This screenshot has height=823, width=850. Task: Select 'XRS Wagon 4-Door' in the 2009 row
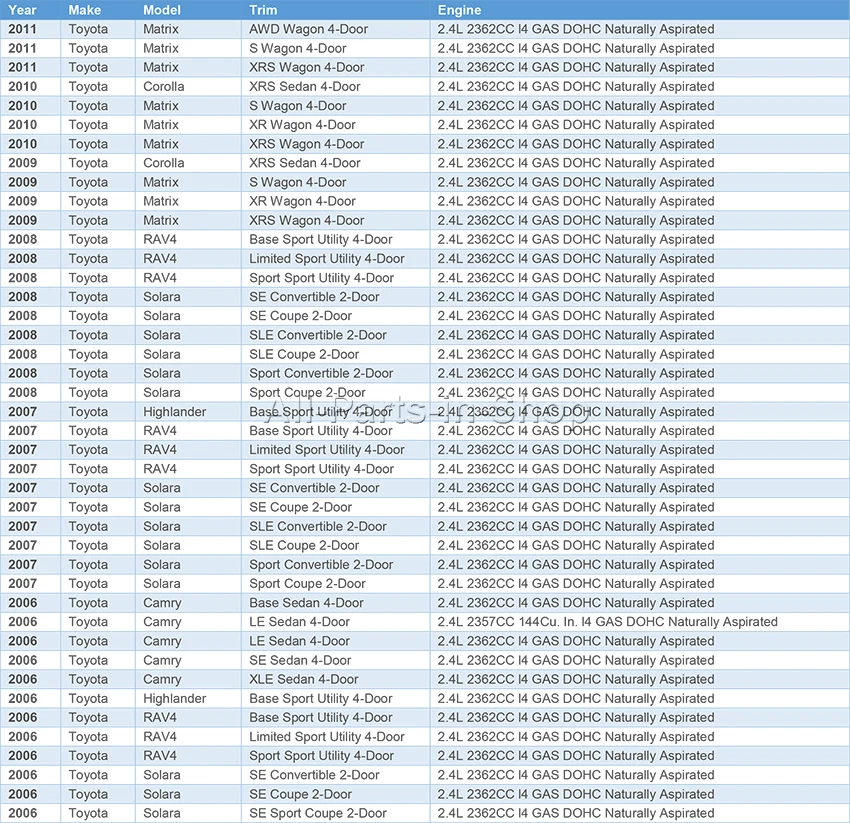(x=307, y=220)
